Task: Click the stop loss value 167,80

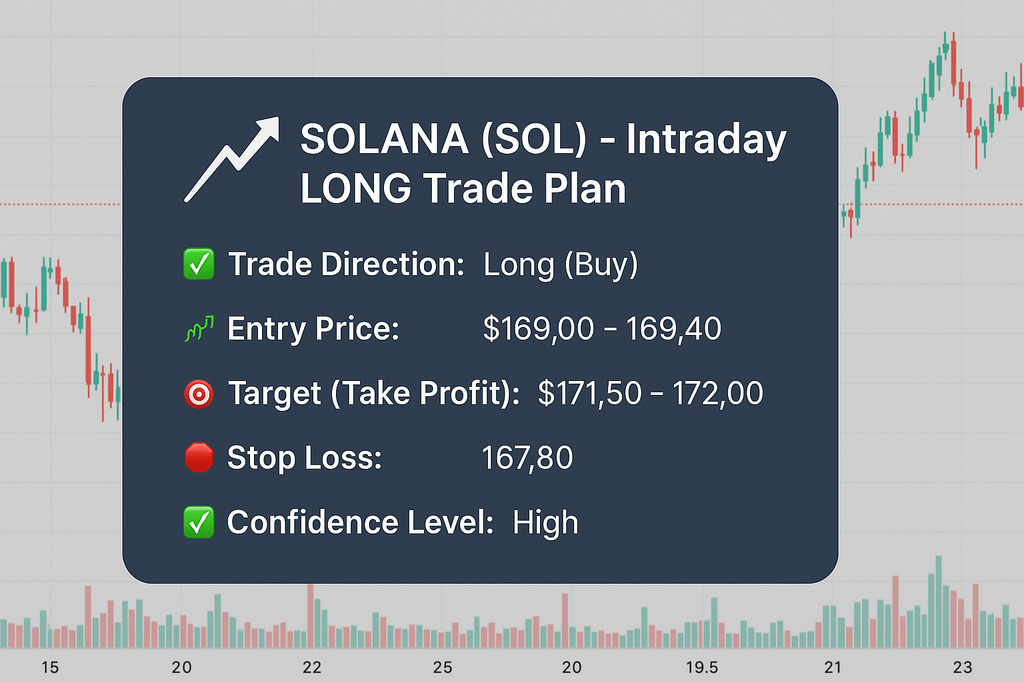Action: point(527,458)
